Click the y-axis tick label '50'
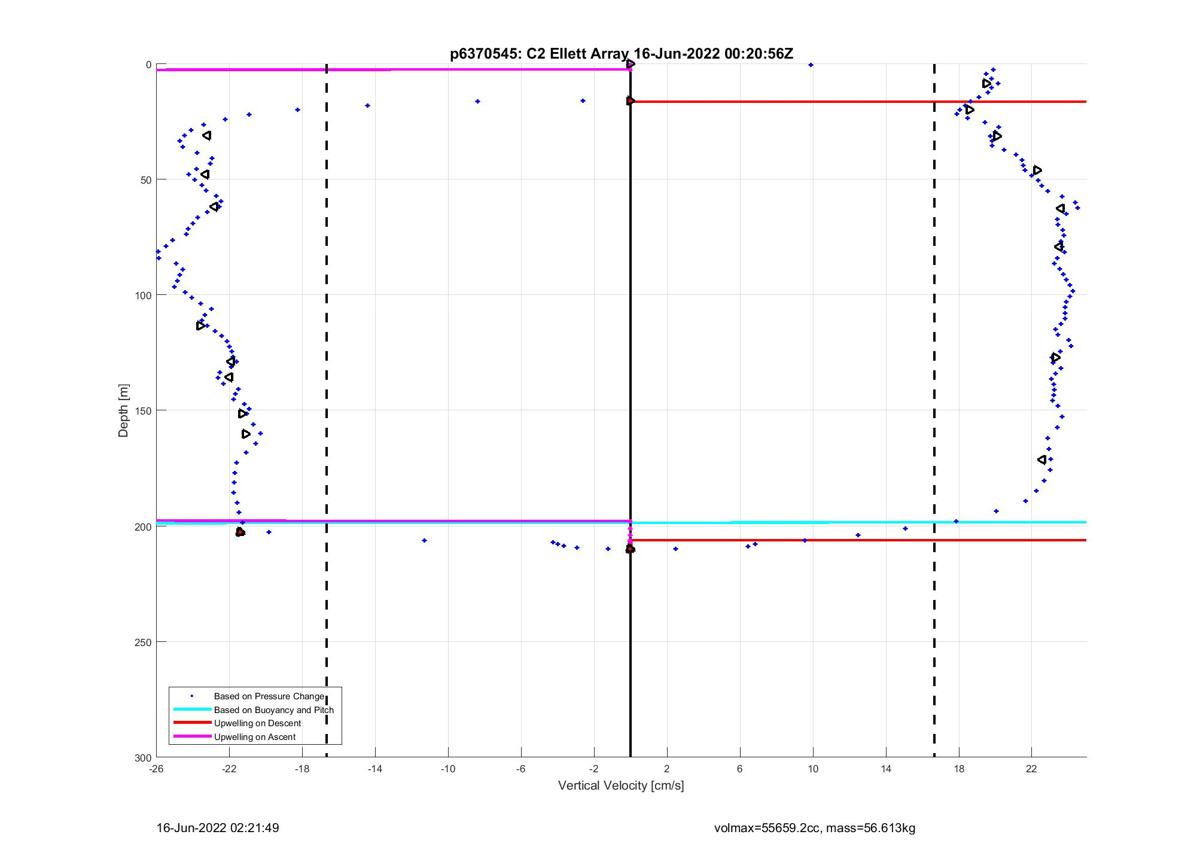The height and width of the screenshot is (851, 1200). click(145, 180)
